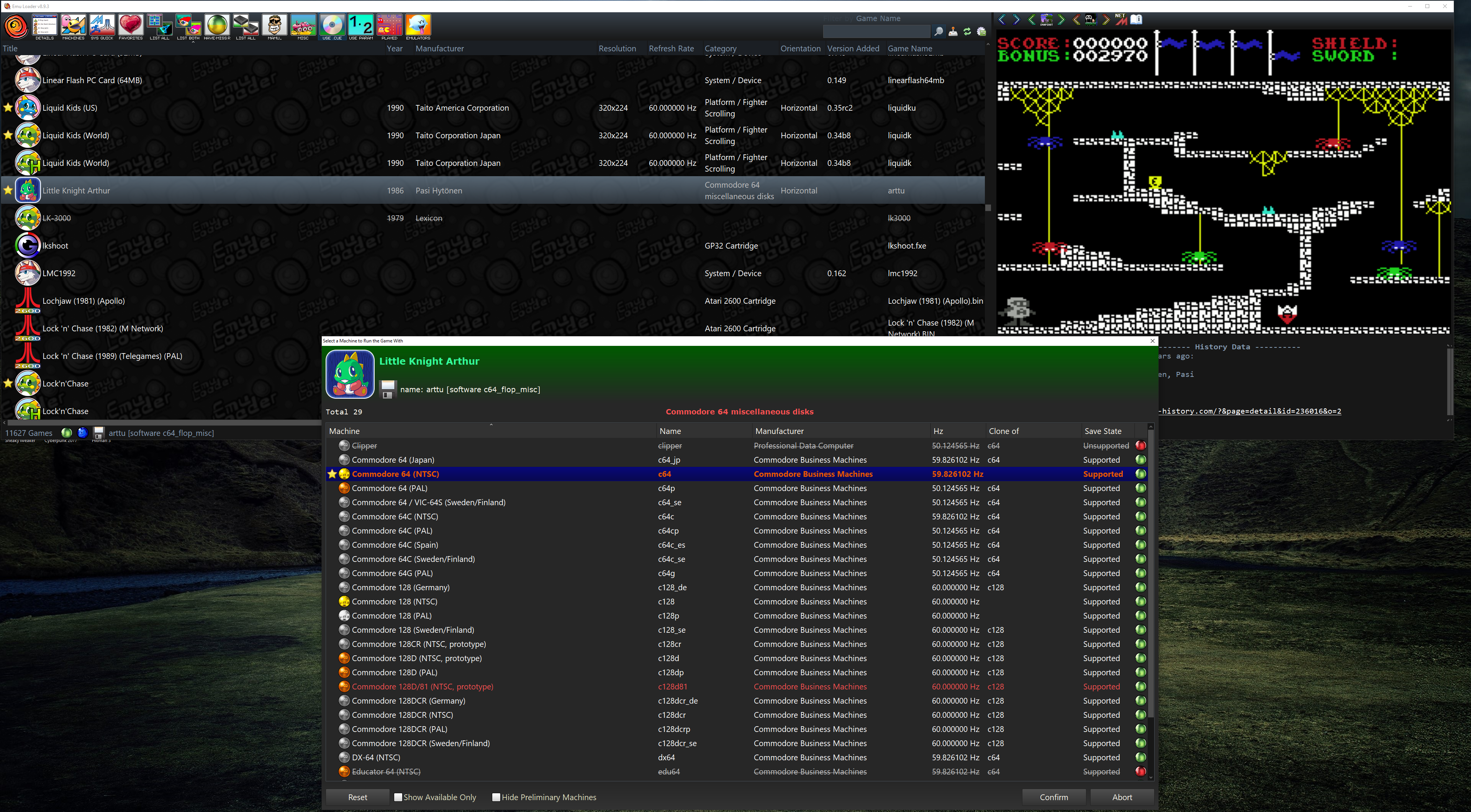Viewport: 1471px width, 812px height.
Task: Select Commodore 64 (PAL) machine row
Action: click(x=390, y=488)
